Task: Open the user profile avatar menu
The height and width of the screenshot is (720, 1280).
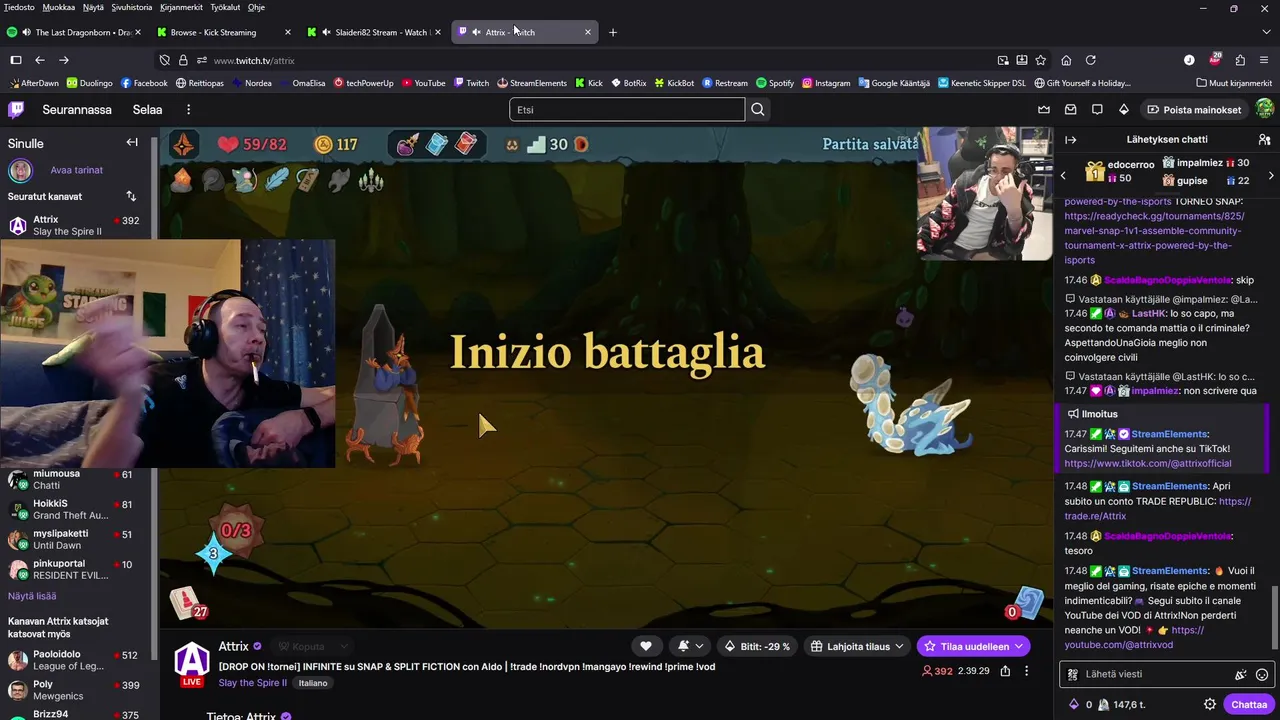Action: [x=1264, y=109]
